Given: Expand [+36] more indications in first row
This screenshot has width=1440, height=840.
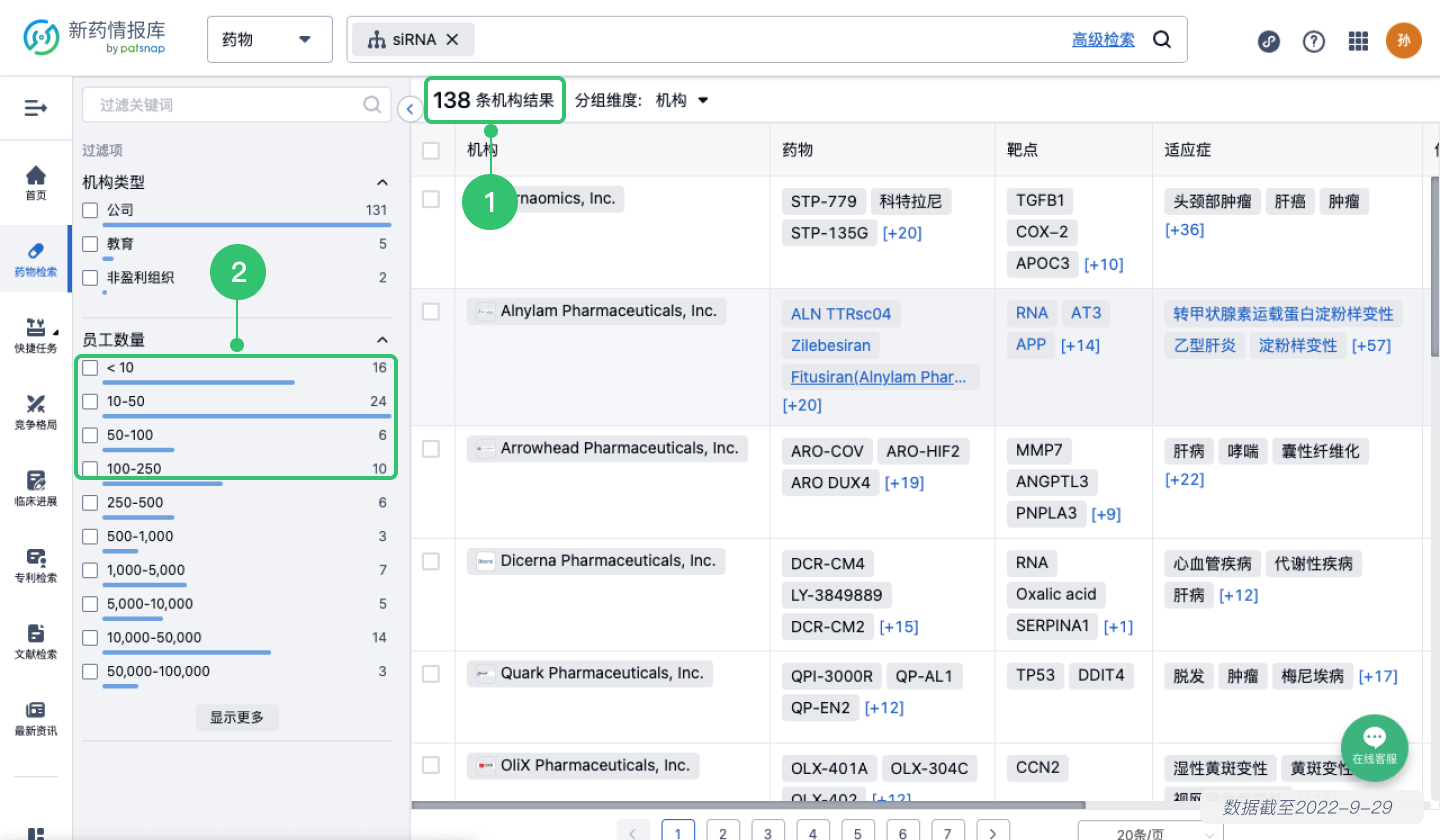Looking at the screenshot, I should [x=1185, y=230].
